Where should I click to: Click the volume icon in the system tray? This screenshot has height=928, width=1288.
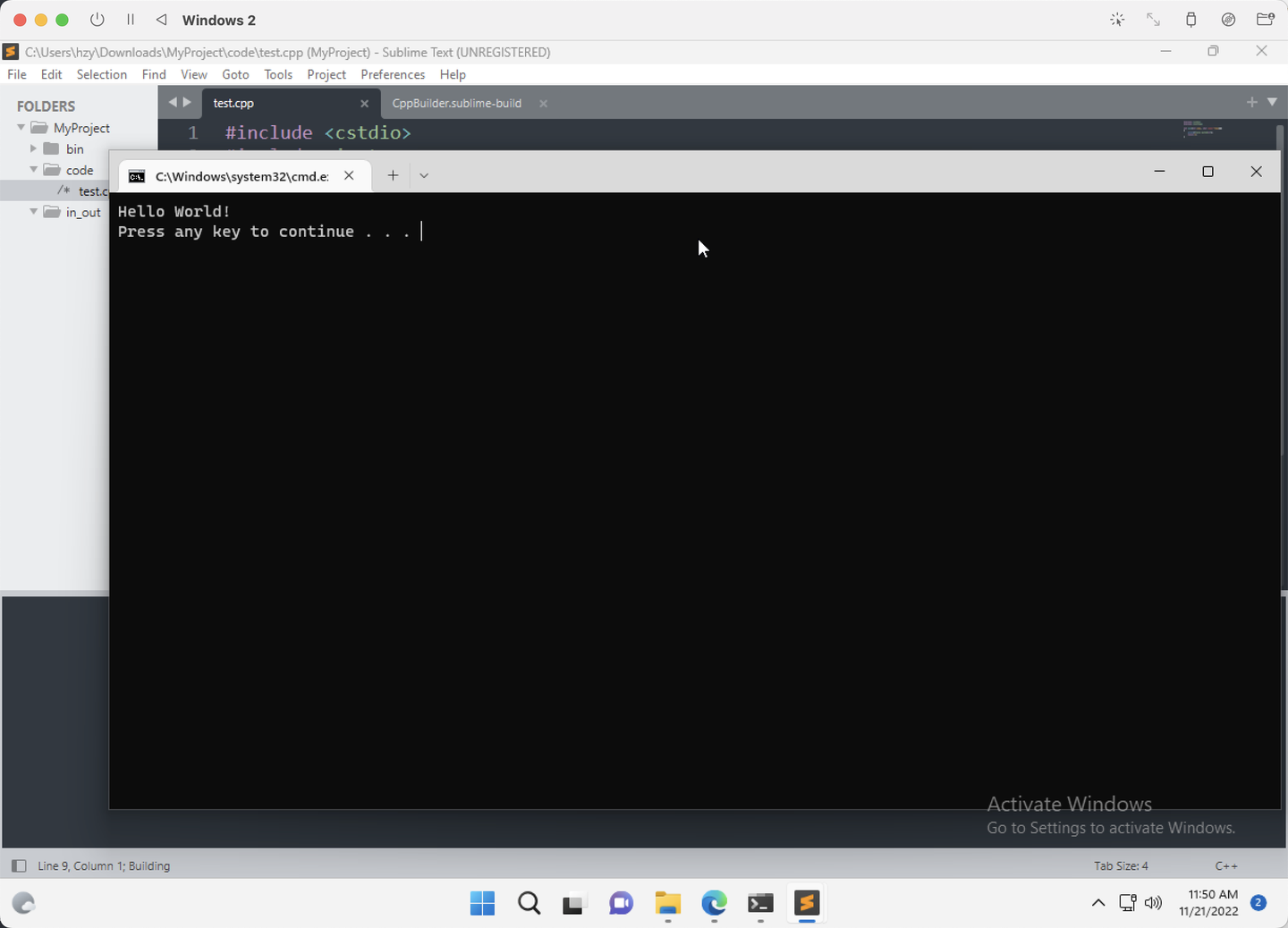[1153, 903]
